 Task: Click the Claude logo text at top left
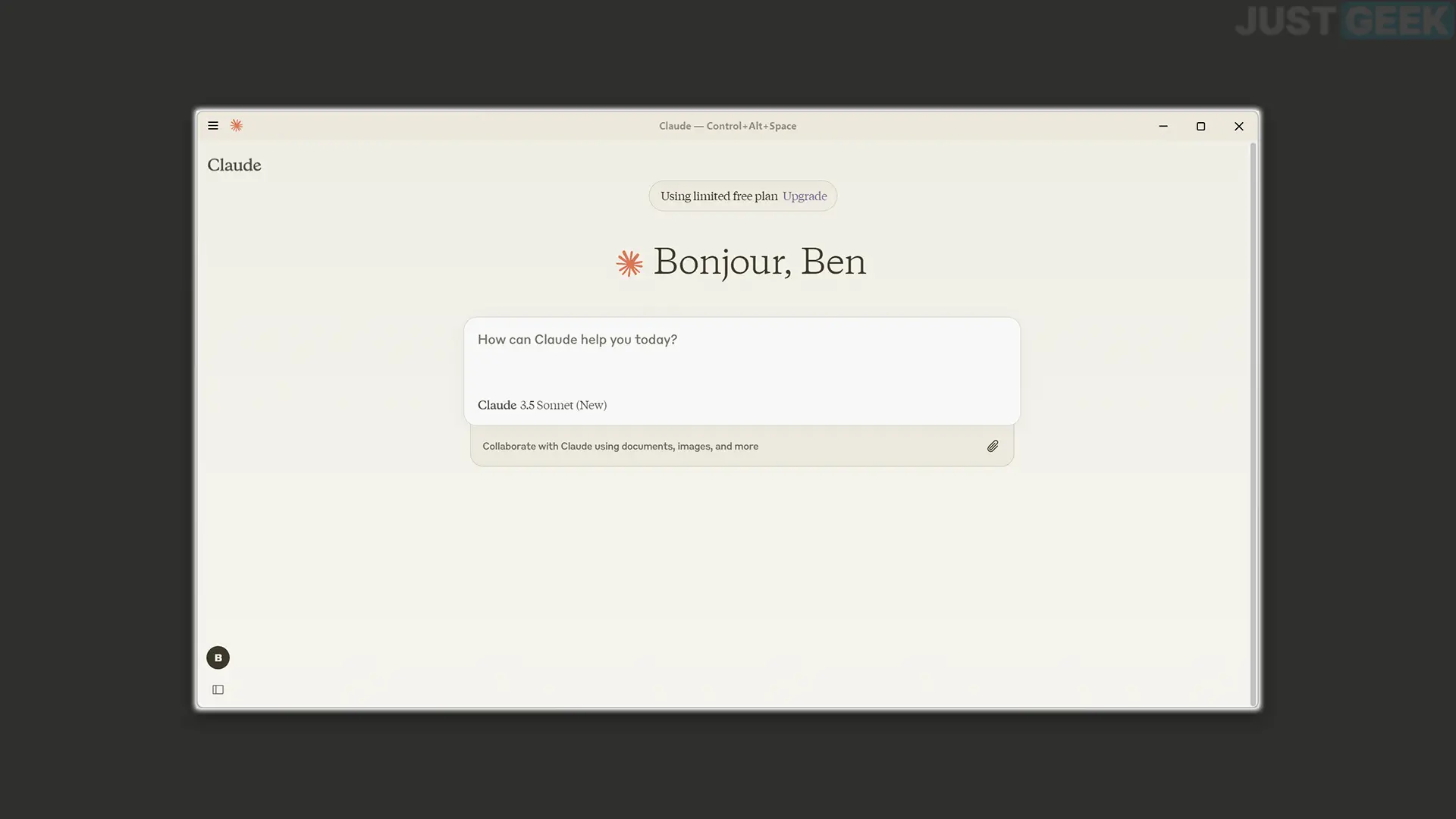pyautogui.click(x=234, y=165)
